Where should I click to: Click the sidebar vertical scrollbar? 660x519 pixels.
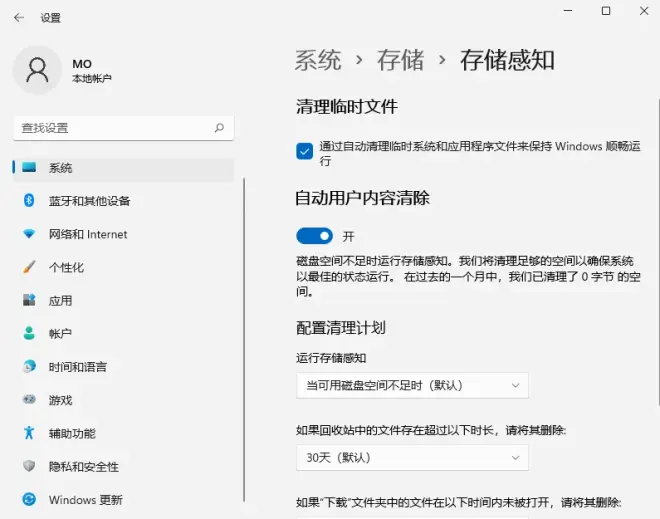click(244, 340)
